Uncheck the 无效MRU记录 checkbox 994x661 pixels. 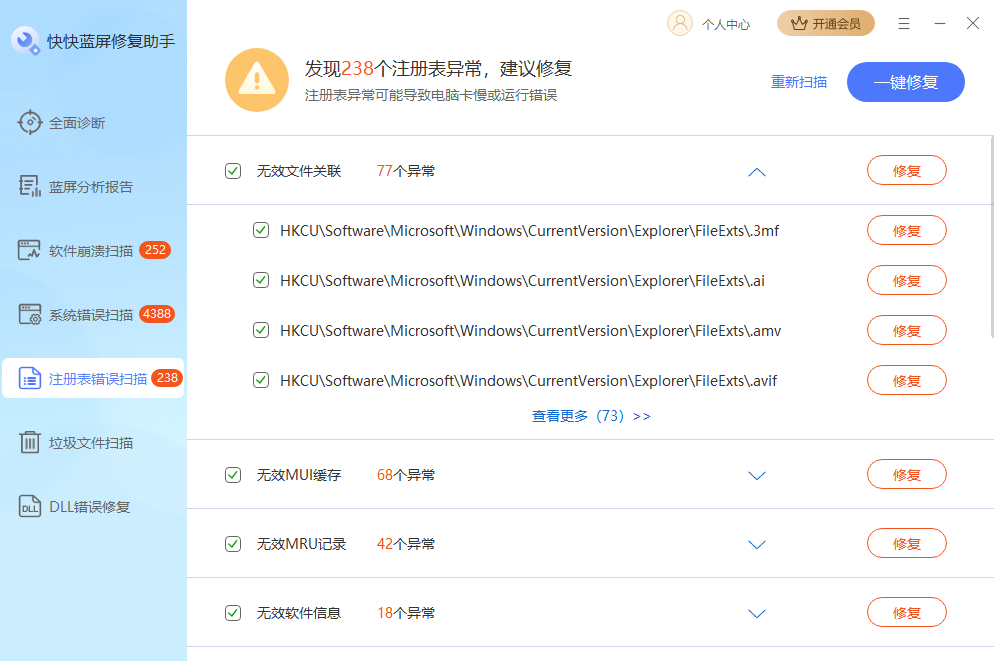[233, 543]
